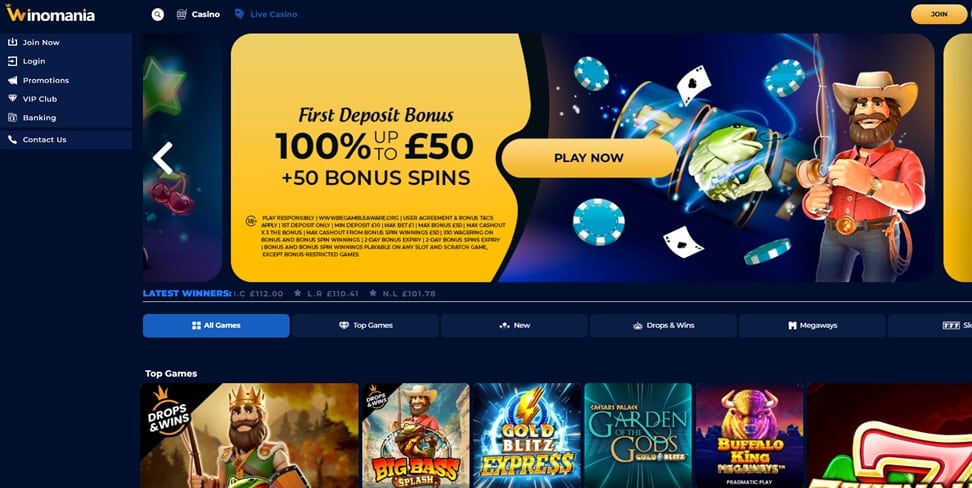Select the All Games tab

pyautogui.click(x=216, y=326)
